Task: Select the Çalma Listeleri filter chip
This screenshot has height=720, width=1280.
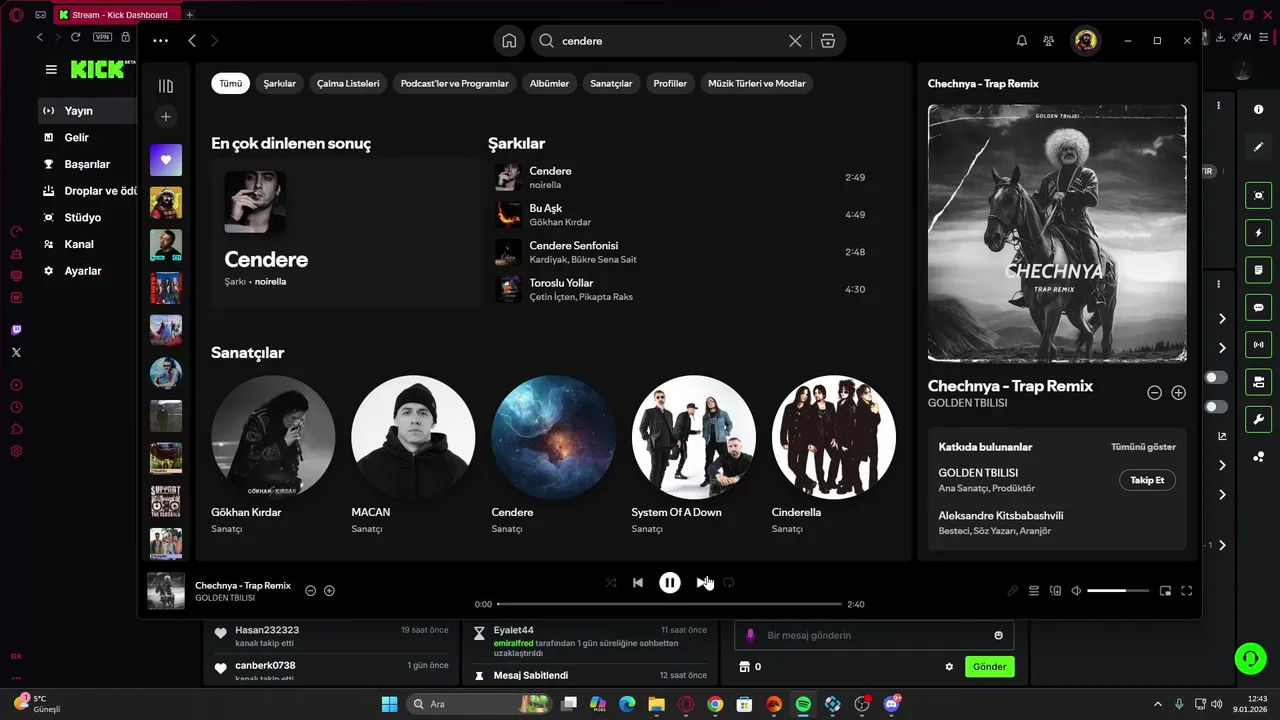Action: click(x=348, y=84)
